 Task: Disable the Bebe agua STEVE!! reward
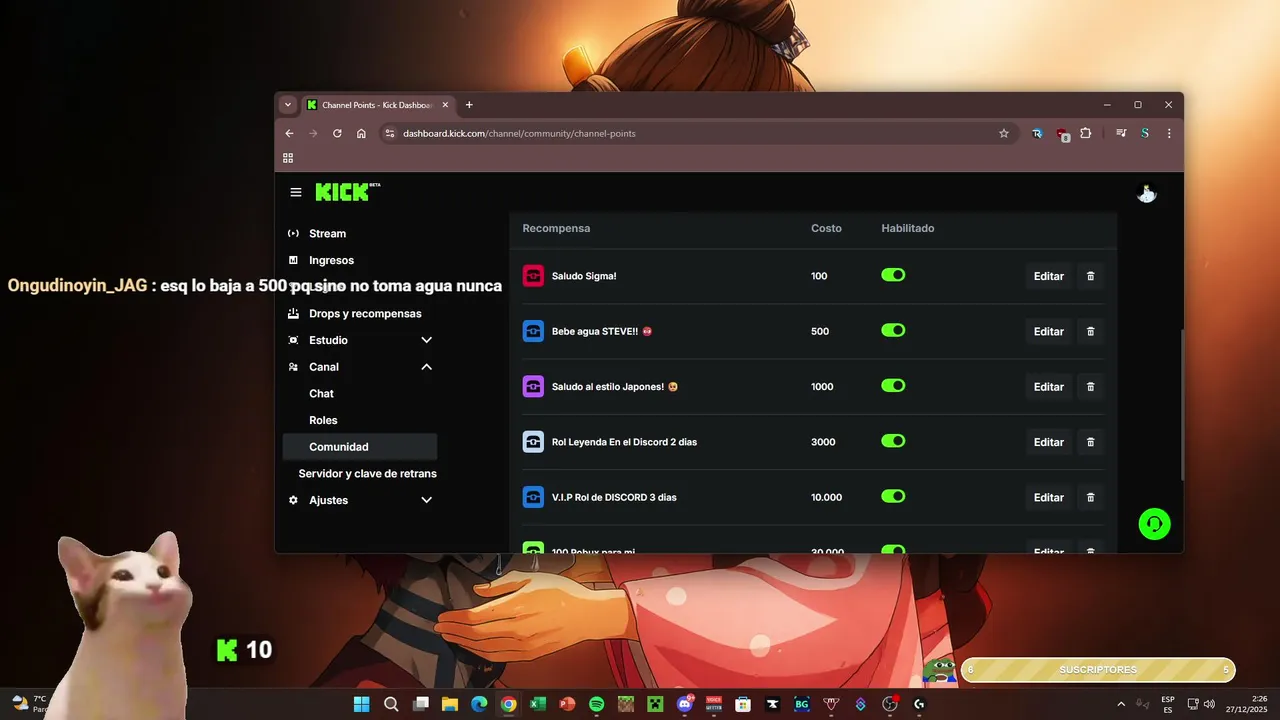pos(893,330)
